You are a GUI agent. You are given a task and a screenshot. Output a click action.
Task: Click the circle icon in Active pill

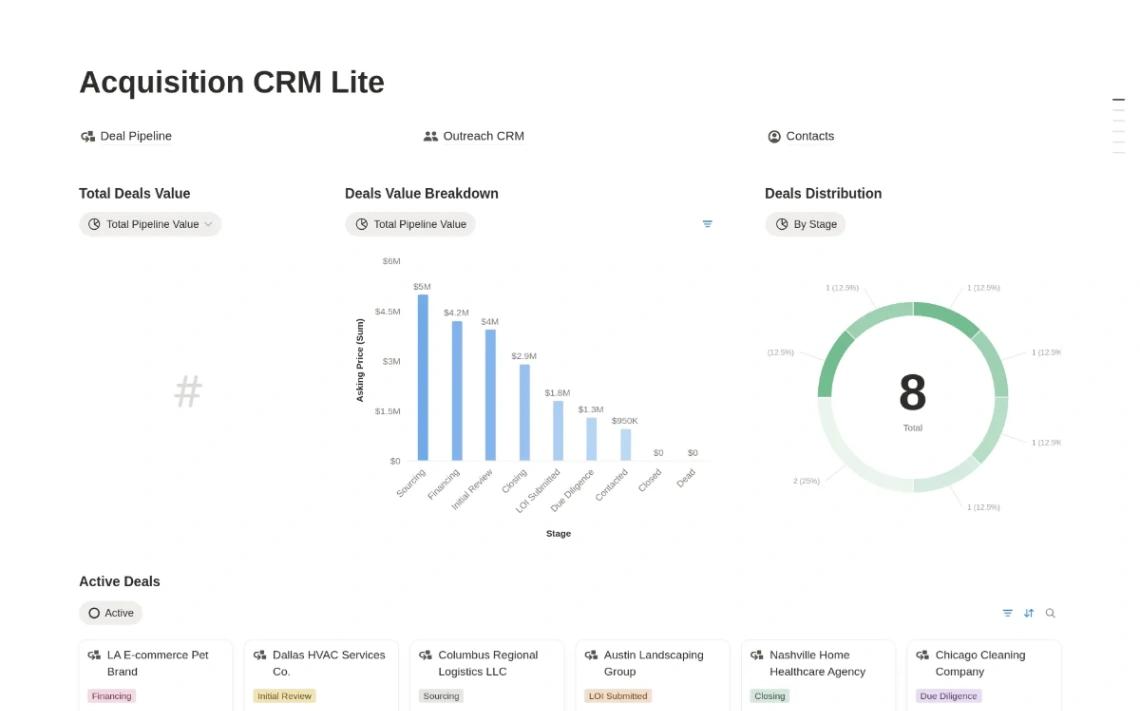(94, 613)
